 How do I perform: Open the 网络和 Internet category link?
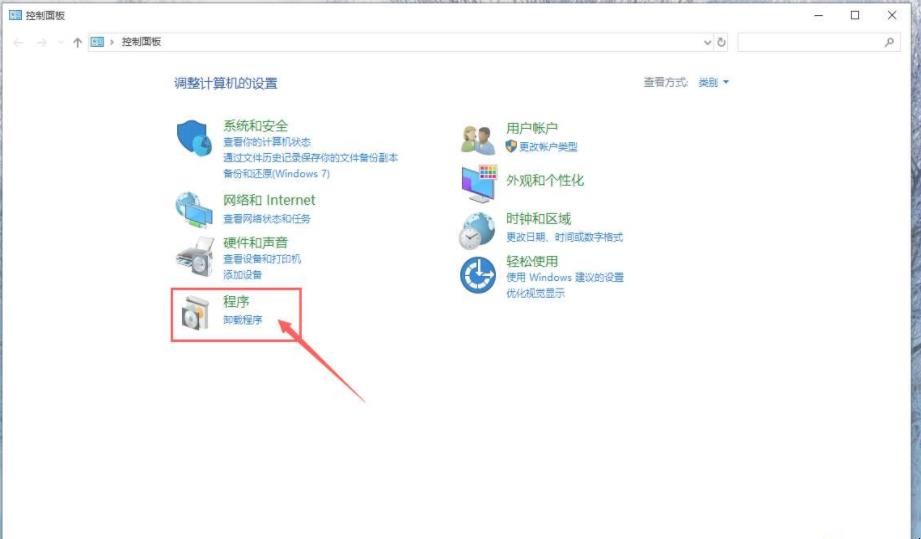tap(269, 200)
